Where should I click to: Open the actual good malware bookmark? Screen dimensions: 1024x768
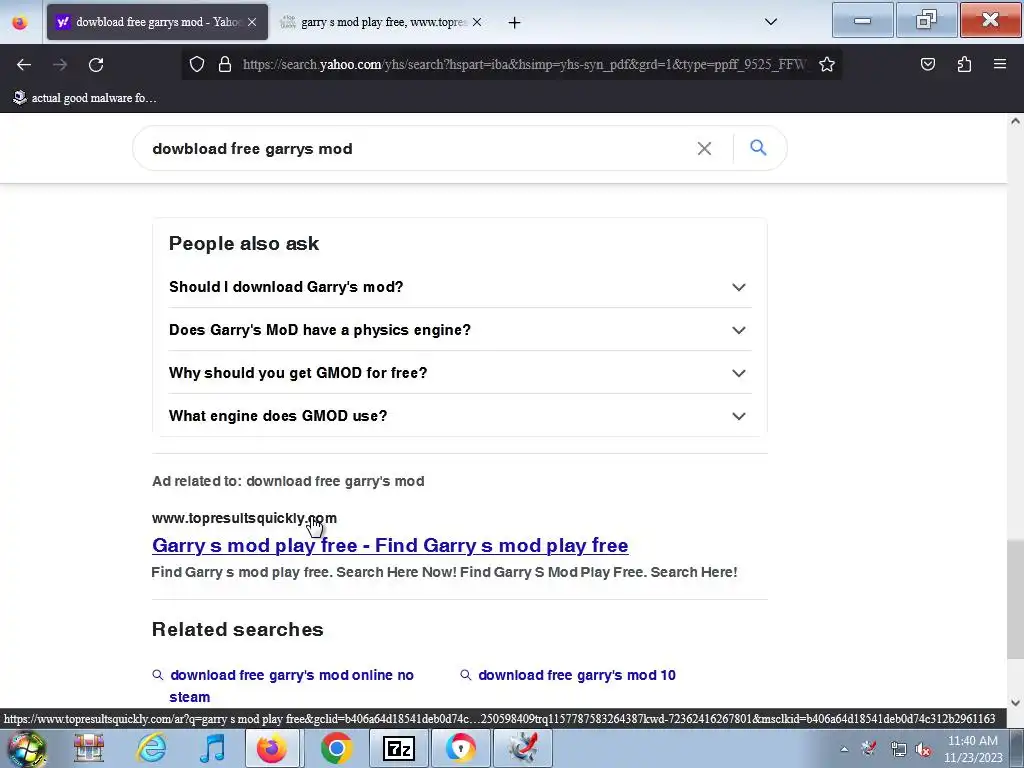point(85,98)
